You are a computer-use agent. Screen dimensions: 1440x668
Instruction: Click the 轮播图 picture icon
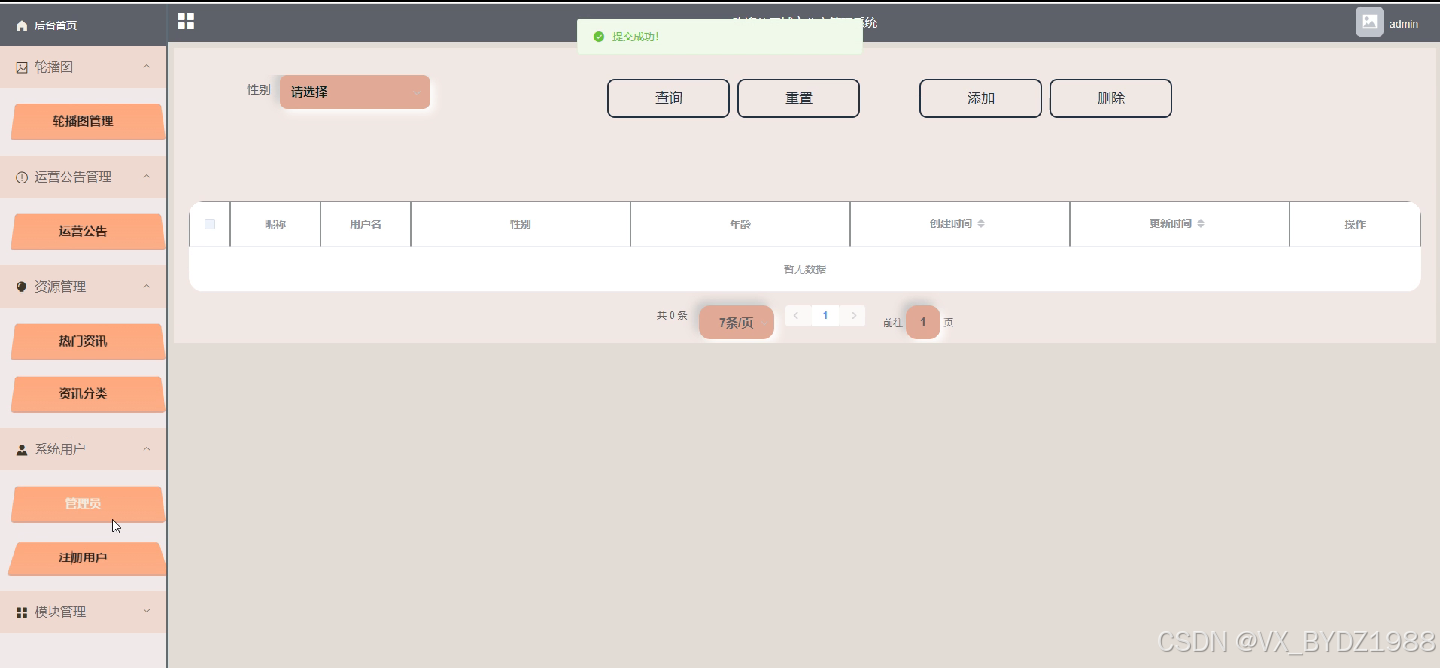click(22, 67)
